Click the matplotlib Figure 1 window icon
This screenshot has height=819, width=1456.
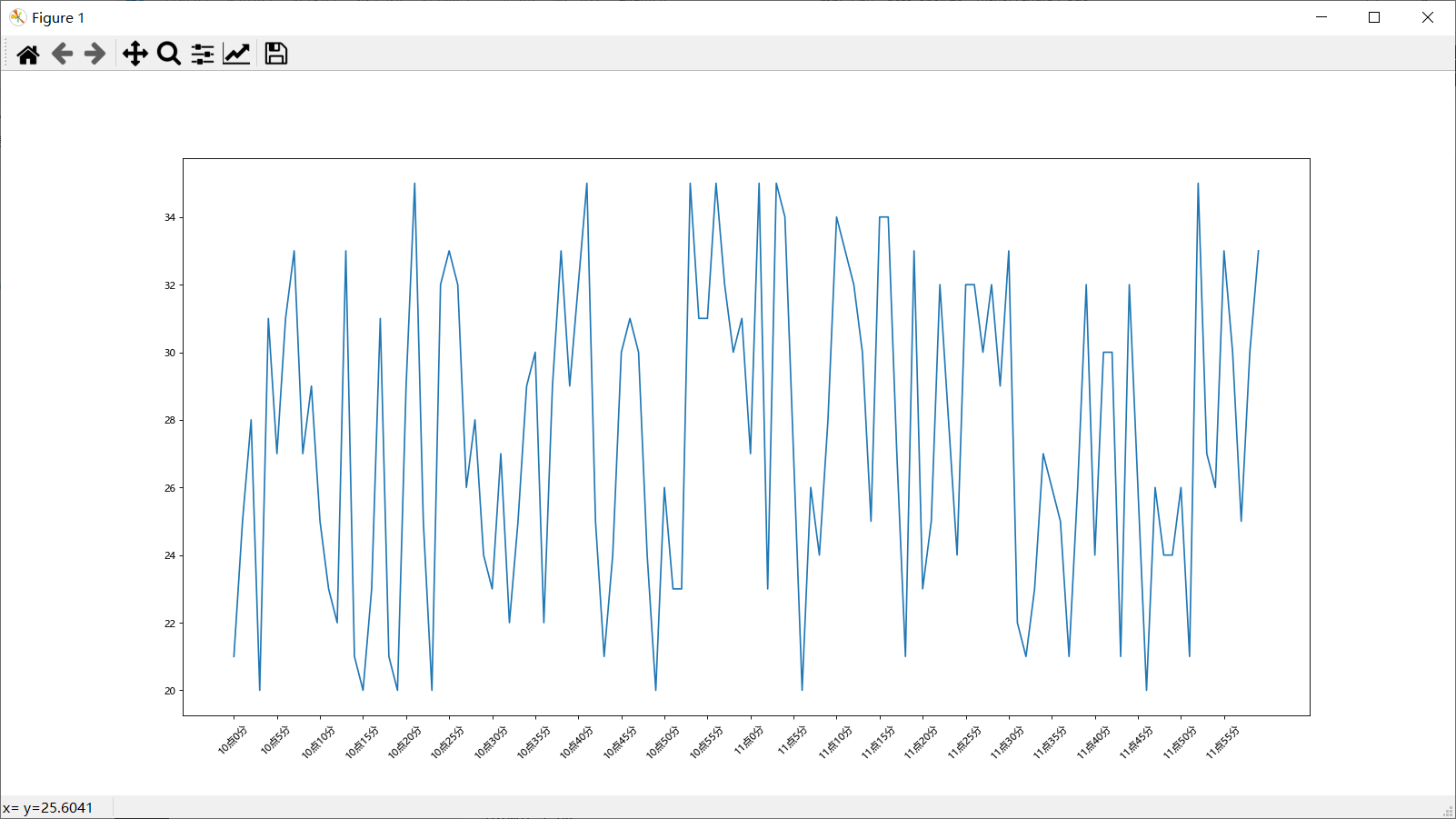(x=17, y=17)
